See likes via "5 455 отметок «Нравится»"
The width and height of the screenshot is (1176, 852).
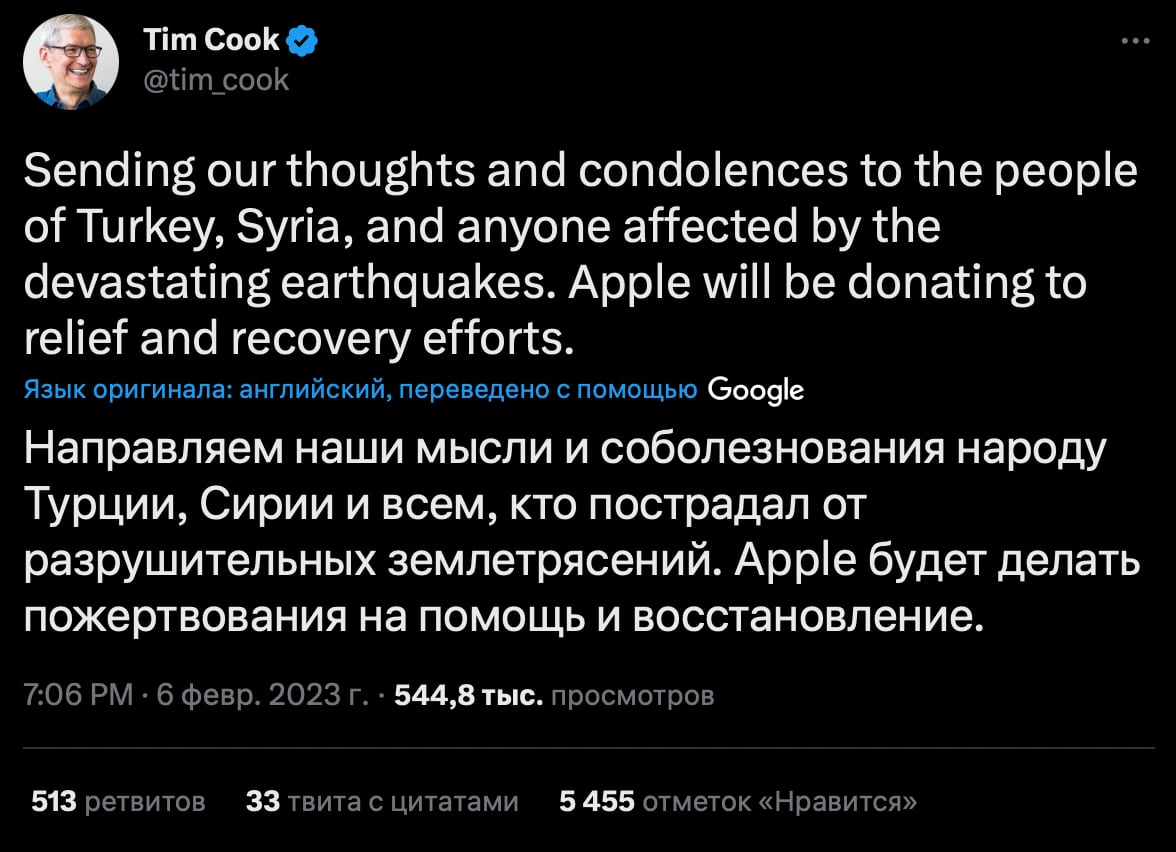click(735, 801)
